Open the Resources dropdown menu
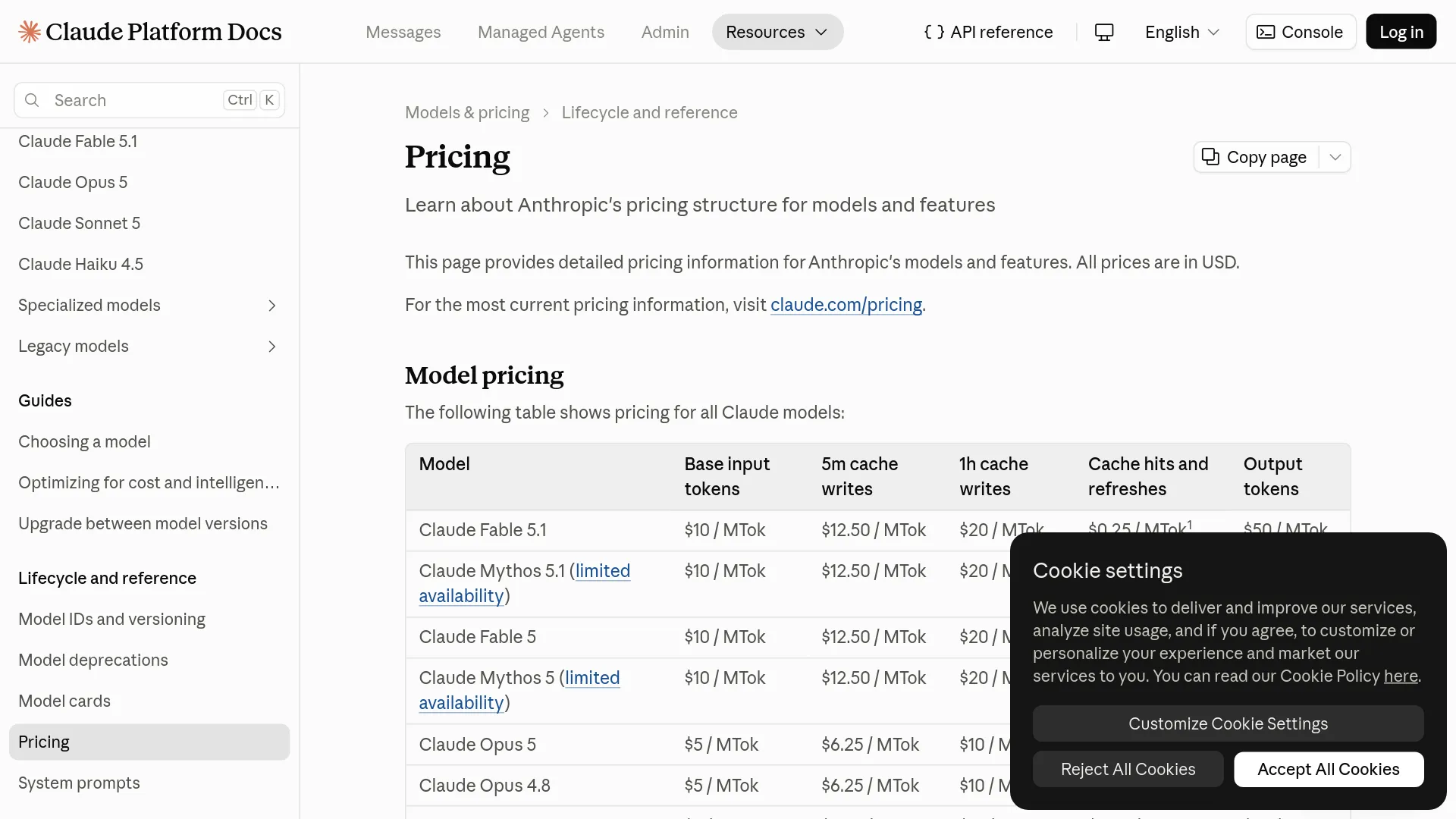The width and height of the screenshot is (1456, 819). [777, 32]
